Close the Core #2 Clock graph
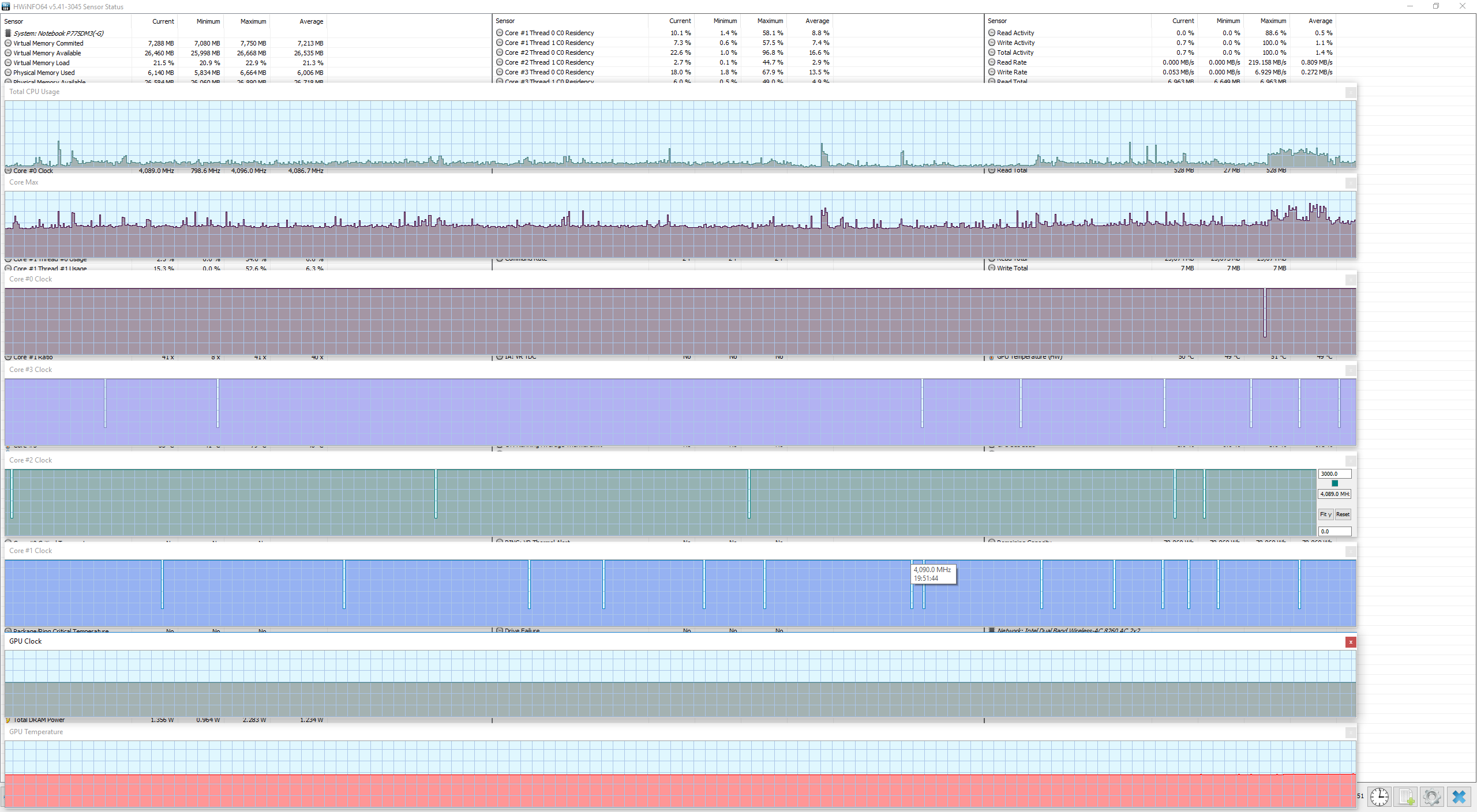Image resolution: width=1477 pixels, height=812 pixels. [x=1351, y=461]
